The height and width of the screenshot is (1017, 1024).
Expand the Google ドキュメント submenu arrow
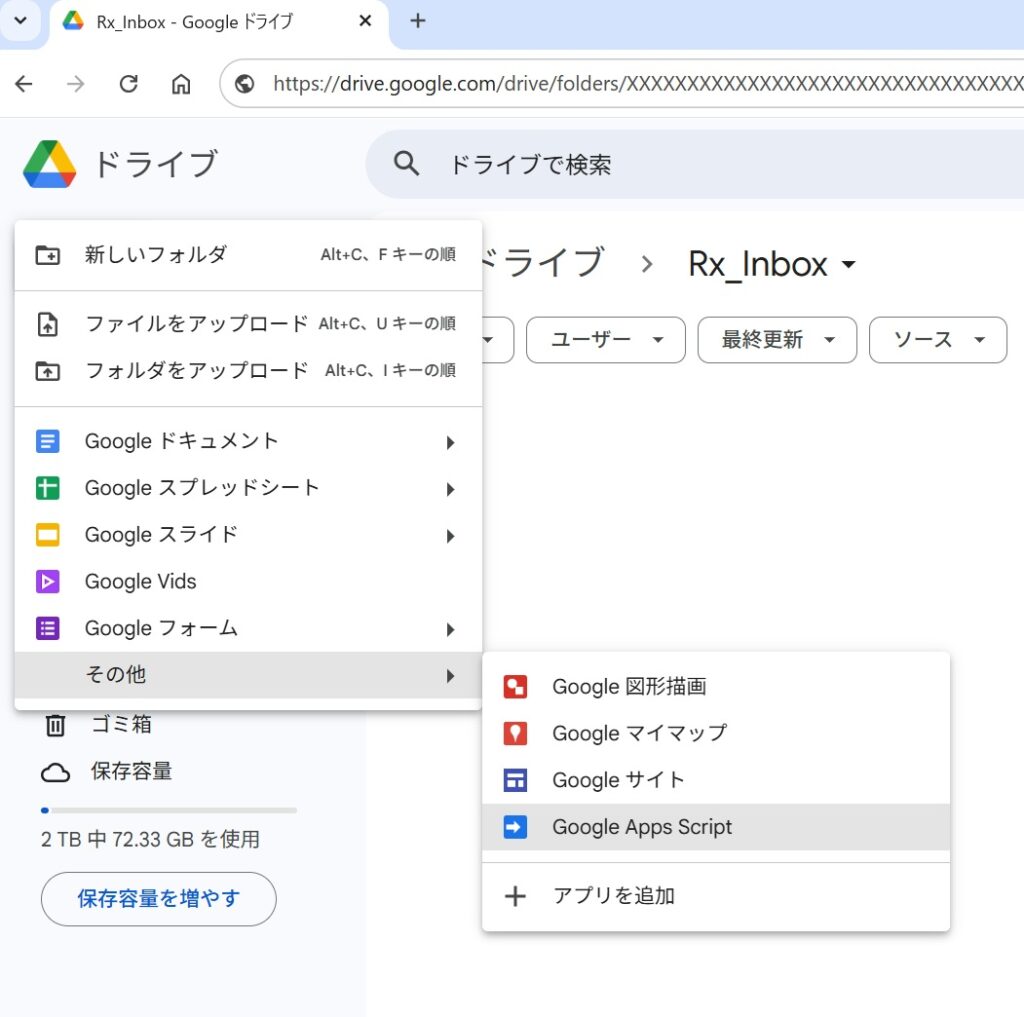450,442
